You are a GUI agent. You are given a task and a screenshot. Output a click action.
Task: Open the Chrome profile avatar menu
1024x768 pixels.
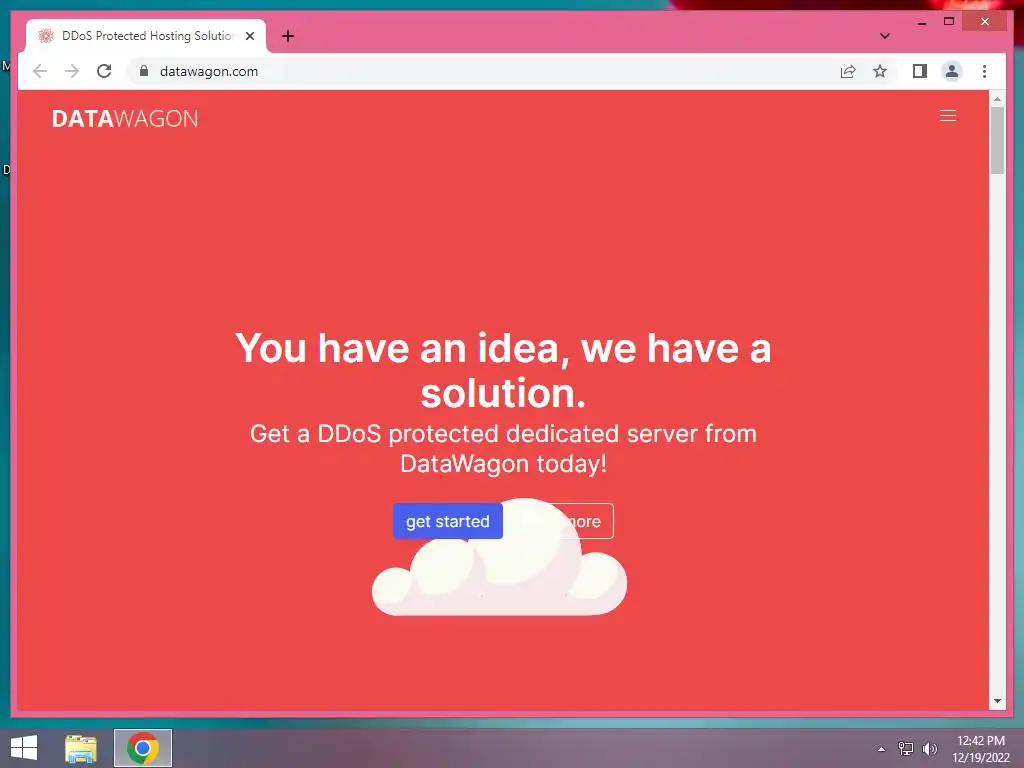click(952, 71)
